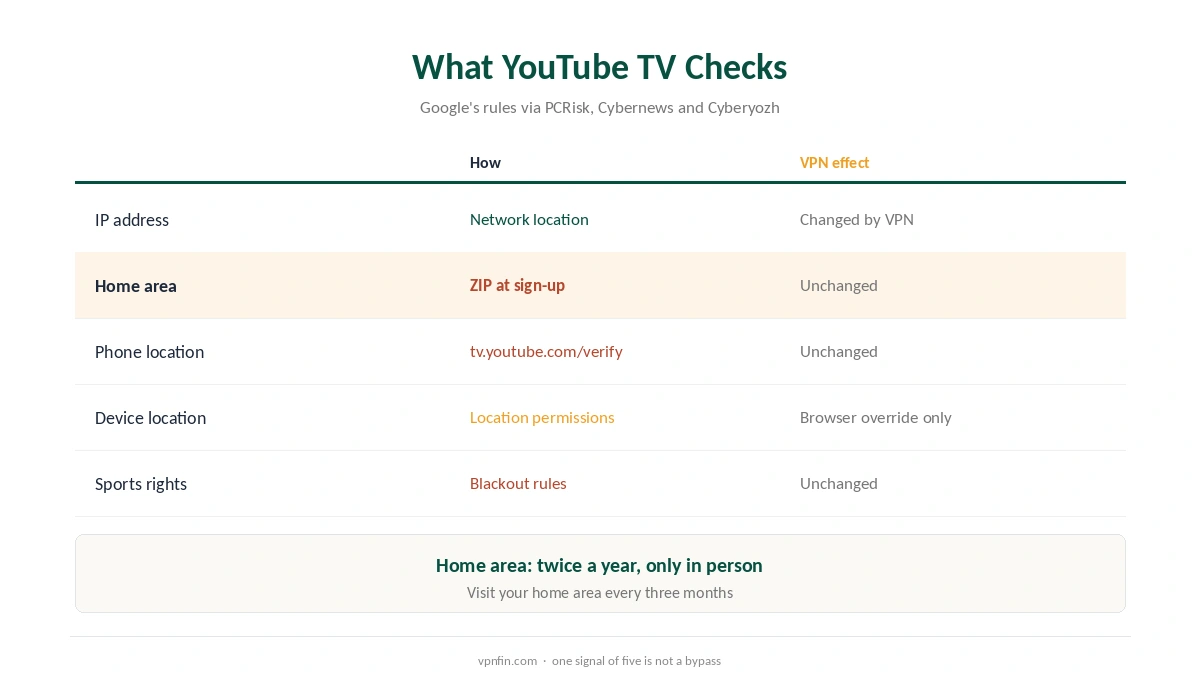Image resolution: width=1200 pixels, height=680 pixels.
Task: Select the subtitle mentioning PCRisk, Cybernews and Cyberyozh
Action: (x=600, y=108)
